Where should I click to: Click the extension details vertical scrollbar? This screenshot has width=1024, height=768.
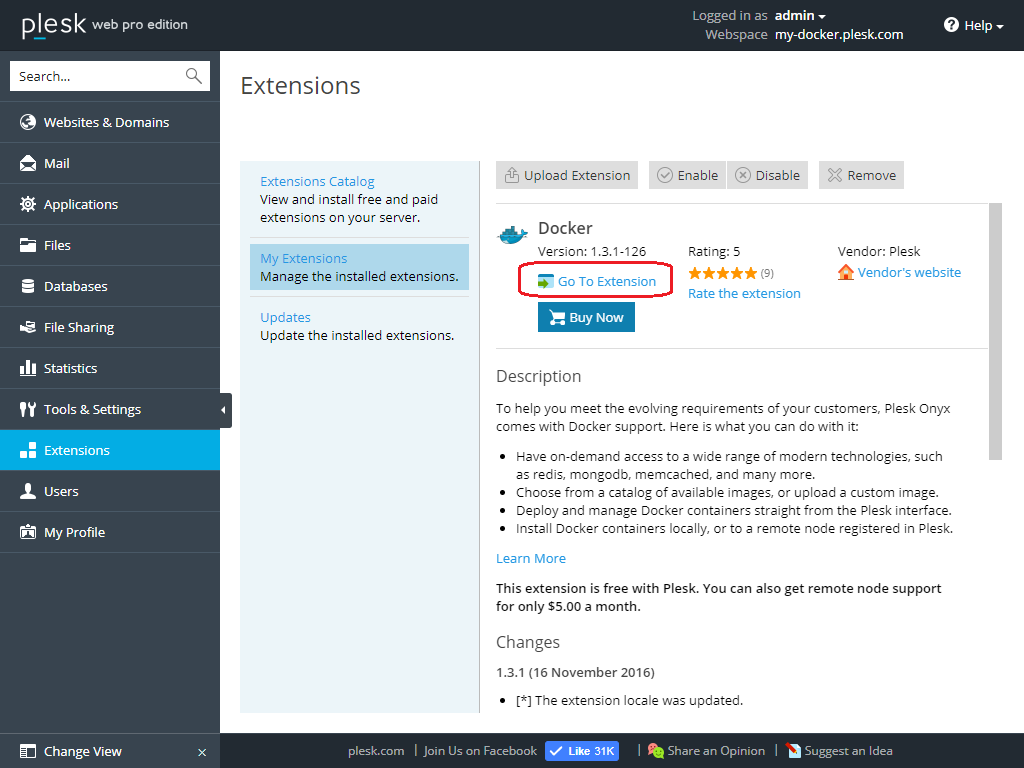pyautogui.click(x=995, y=332)
